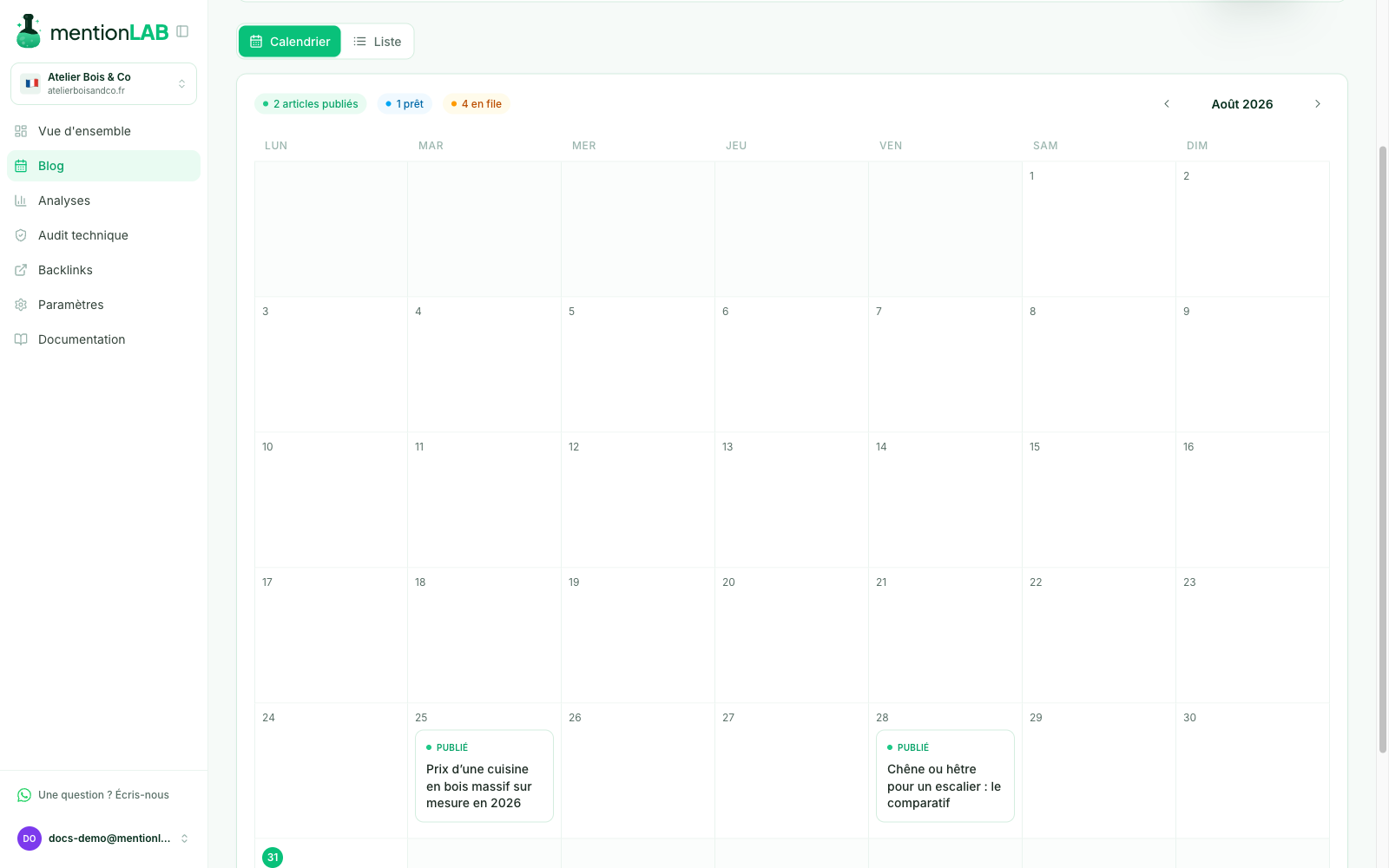This screenshot has height=868, width=1389.
Task: Go to Analyses page
Action: (x=103, y=201)
